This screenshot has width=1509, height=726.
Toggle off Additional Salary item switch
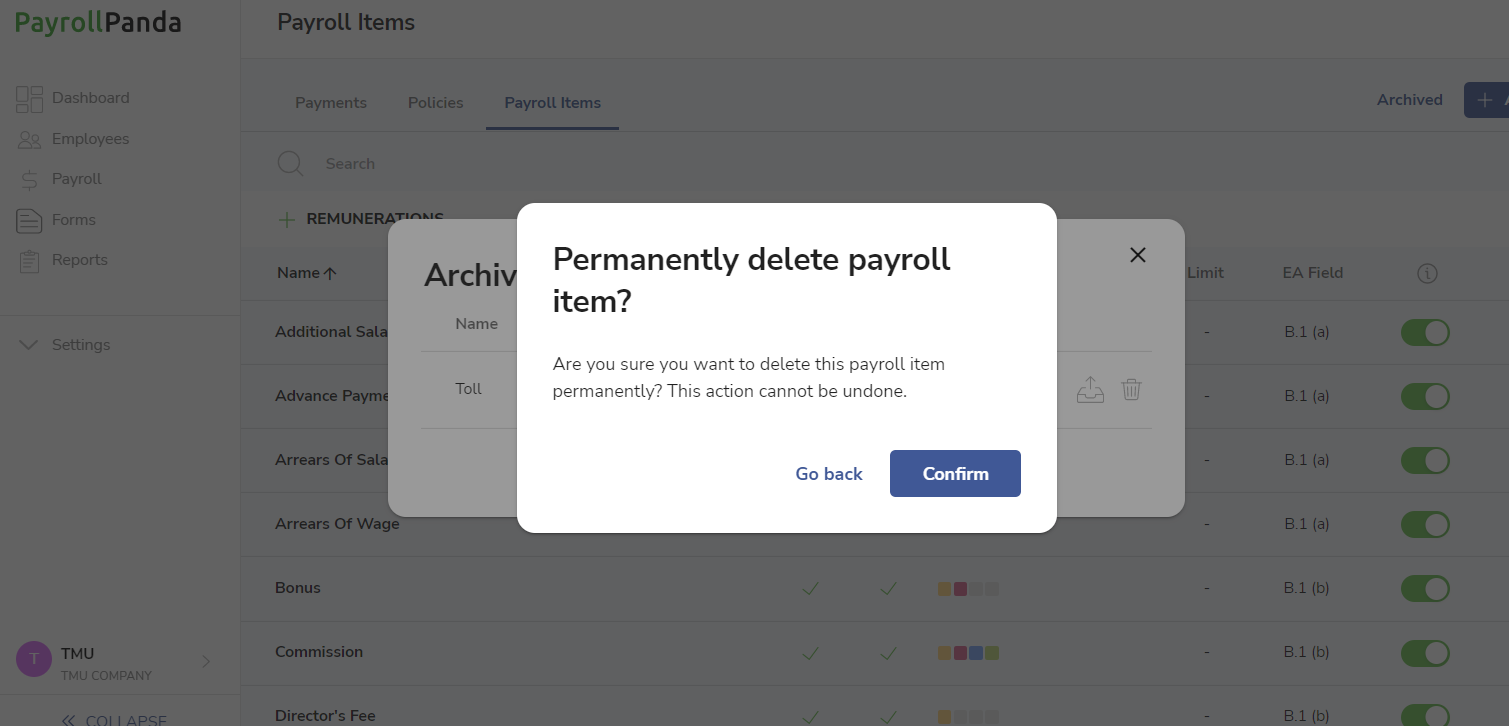click(1425, 332)
